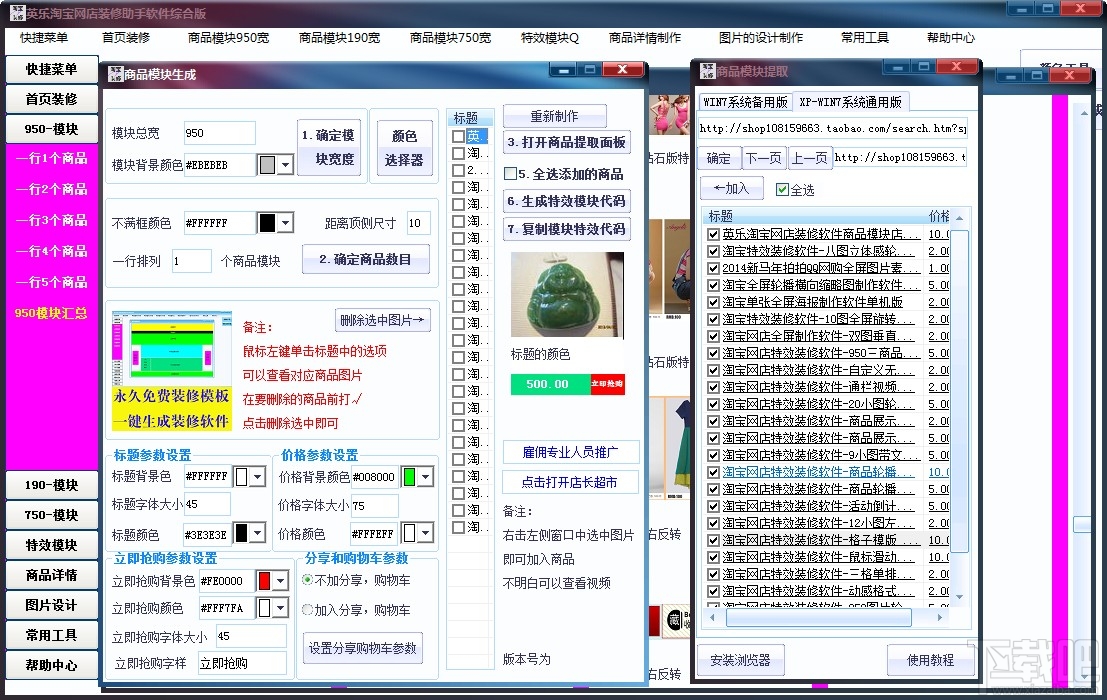Toggle the 全选 checkbox
The width and height of the screenshot is (1107, 700).
(x=782, y=189)
